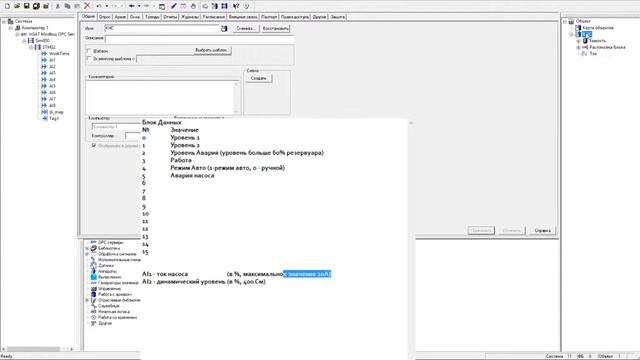Viewport: 640px width, 360px height.
Task: Expand the Емкость node in object tree
Action: point(578,41)
